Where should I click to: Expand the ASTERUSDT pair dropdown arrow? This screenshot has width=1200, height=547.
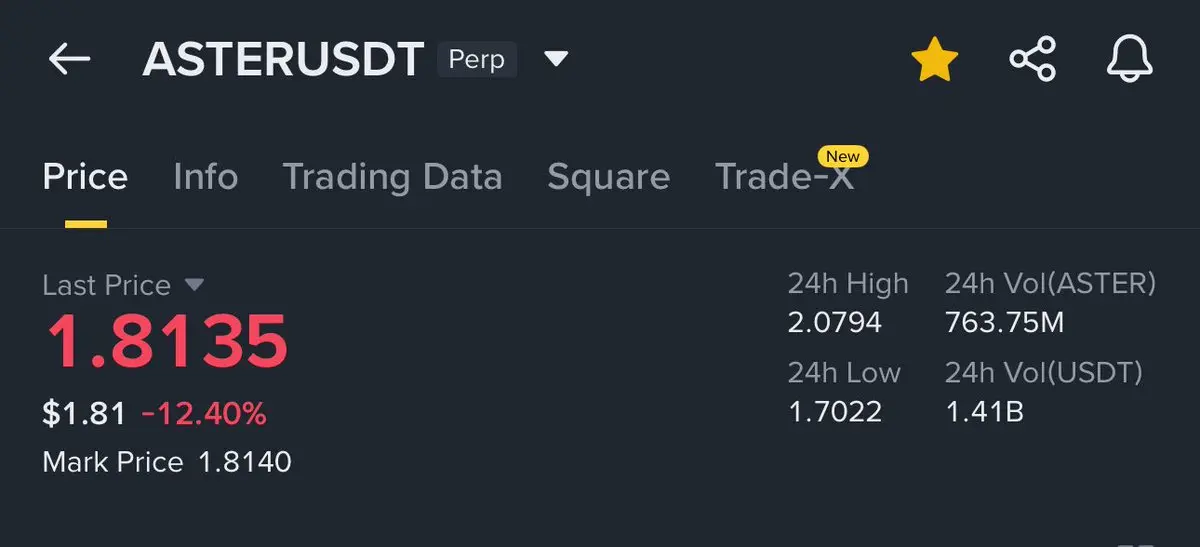pyautogui.click(x=556, y=60)
